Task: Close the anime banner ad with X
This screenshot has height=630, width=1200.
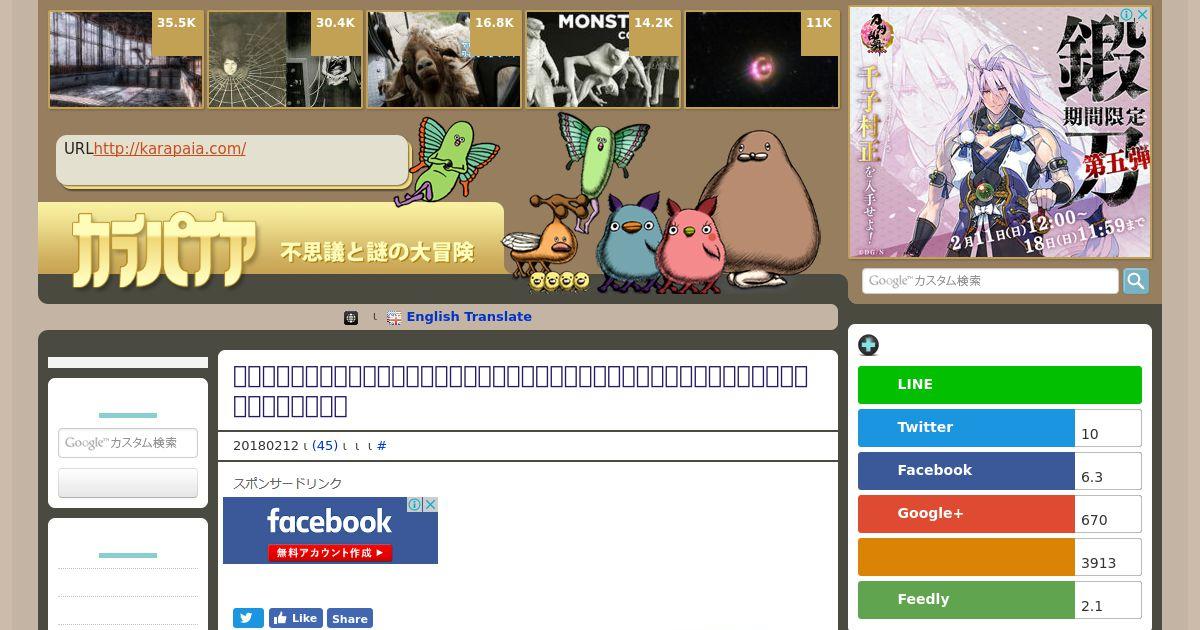Action: pos(1142,15)
